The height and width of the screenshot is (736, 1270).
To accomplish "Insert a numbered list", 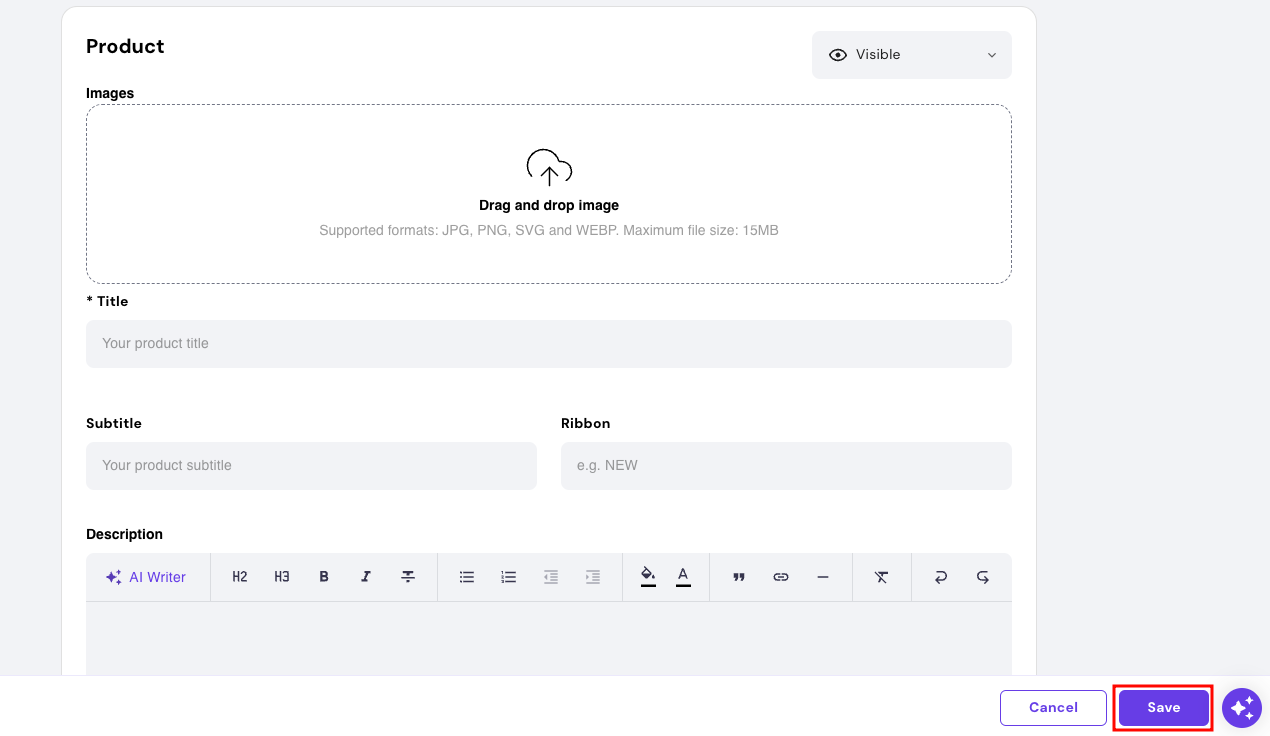I will point(508,577).
